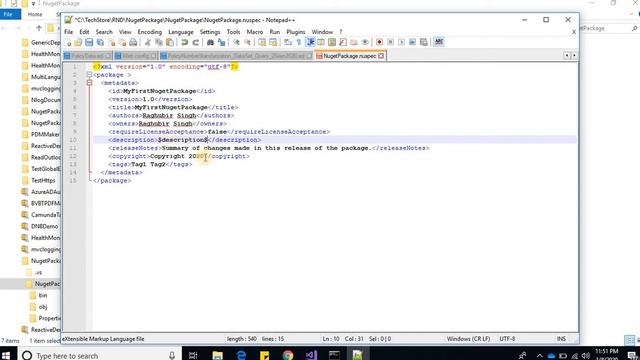Start macro recording with the red dot

pos(379,42)
